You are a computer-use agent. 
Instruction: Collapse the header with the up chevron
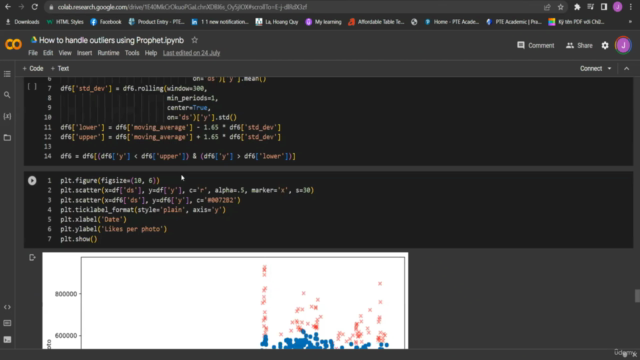(627, 69)
